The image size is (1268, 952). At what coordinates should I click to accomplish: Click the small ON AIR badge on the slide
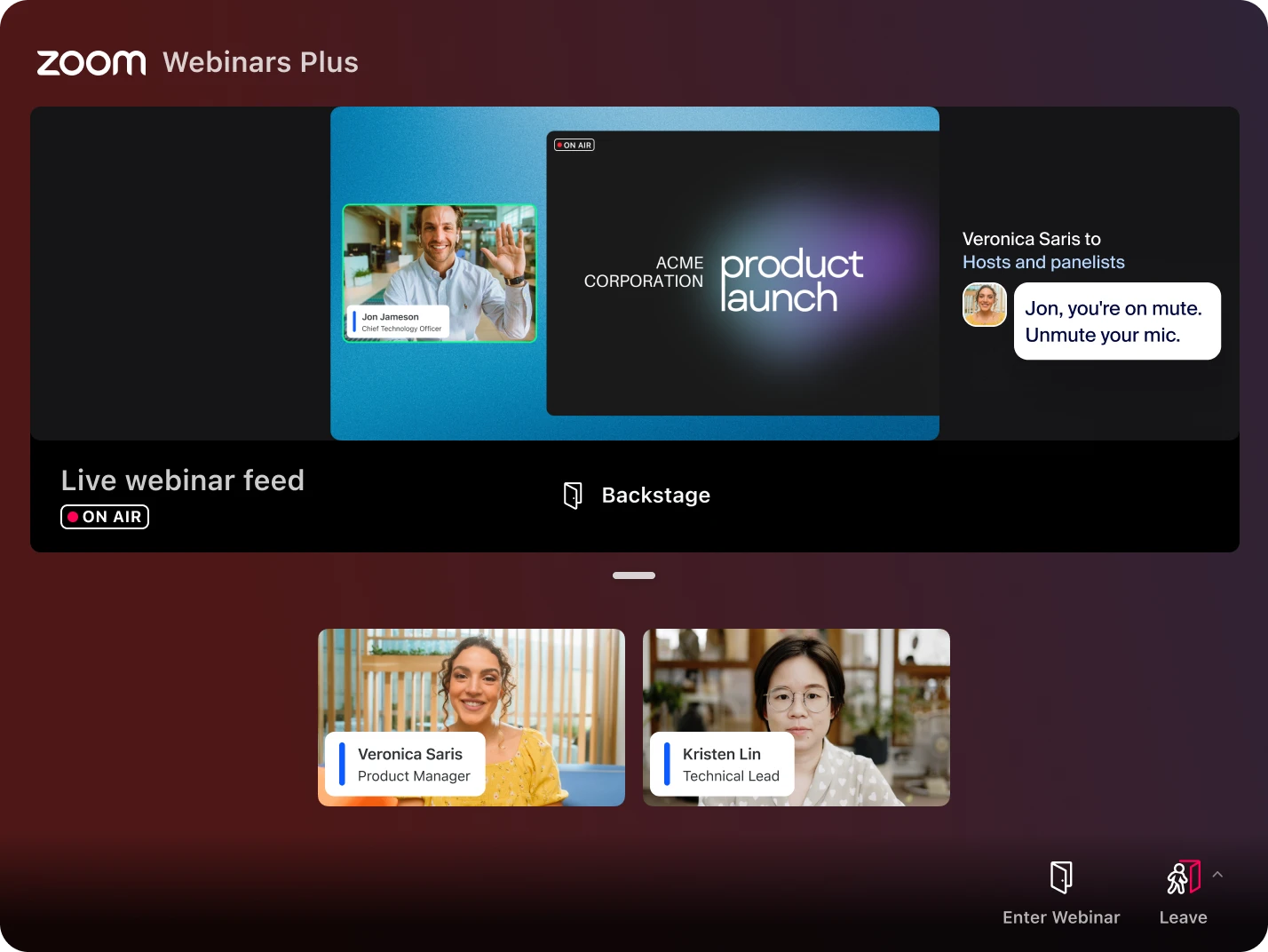[575, 145]
